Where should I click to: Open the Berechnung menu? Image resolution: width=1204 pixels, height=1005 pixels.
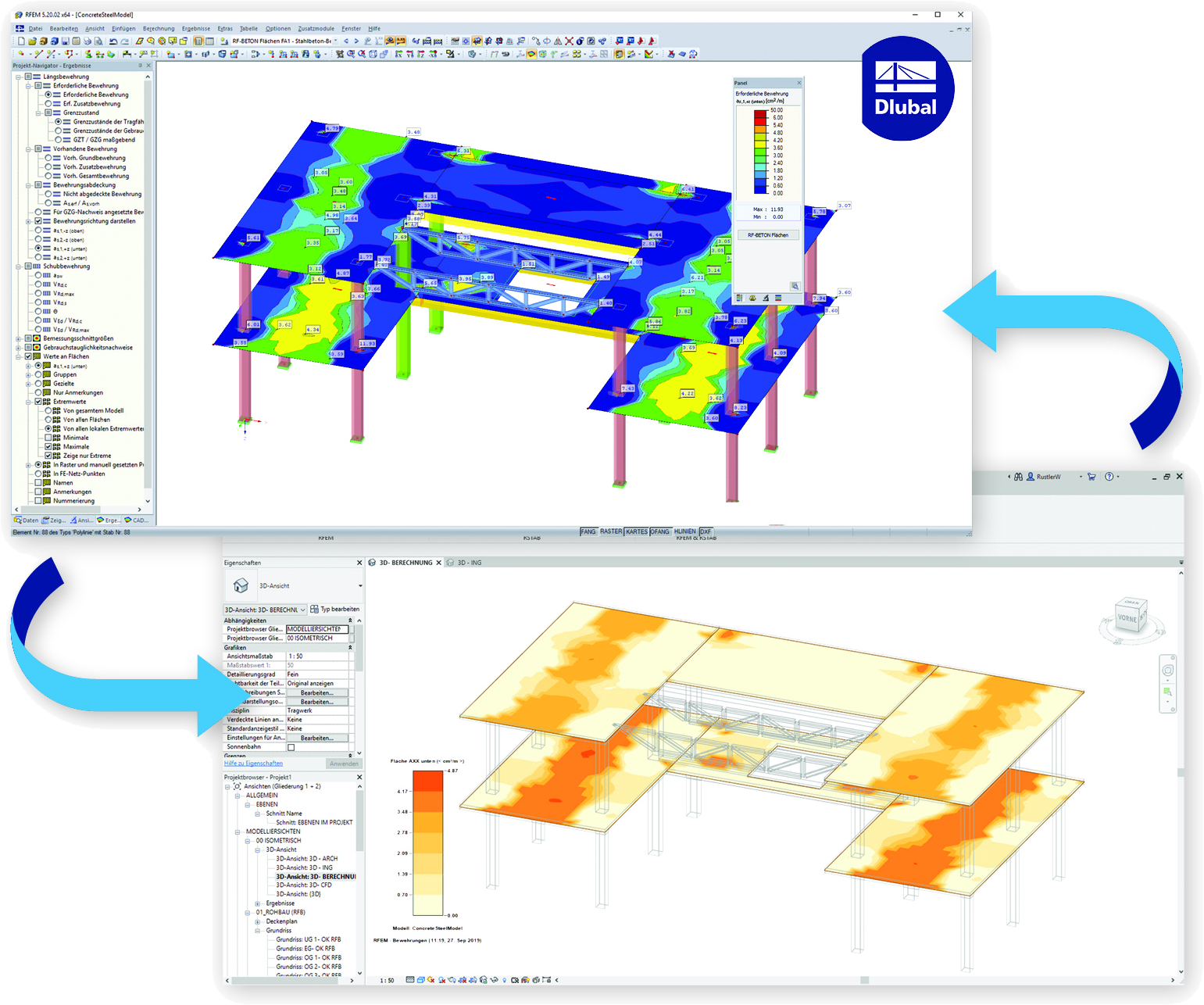pos(159,28)
